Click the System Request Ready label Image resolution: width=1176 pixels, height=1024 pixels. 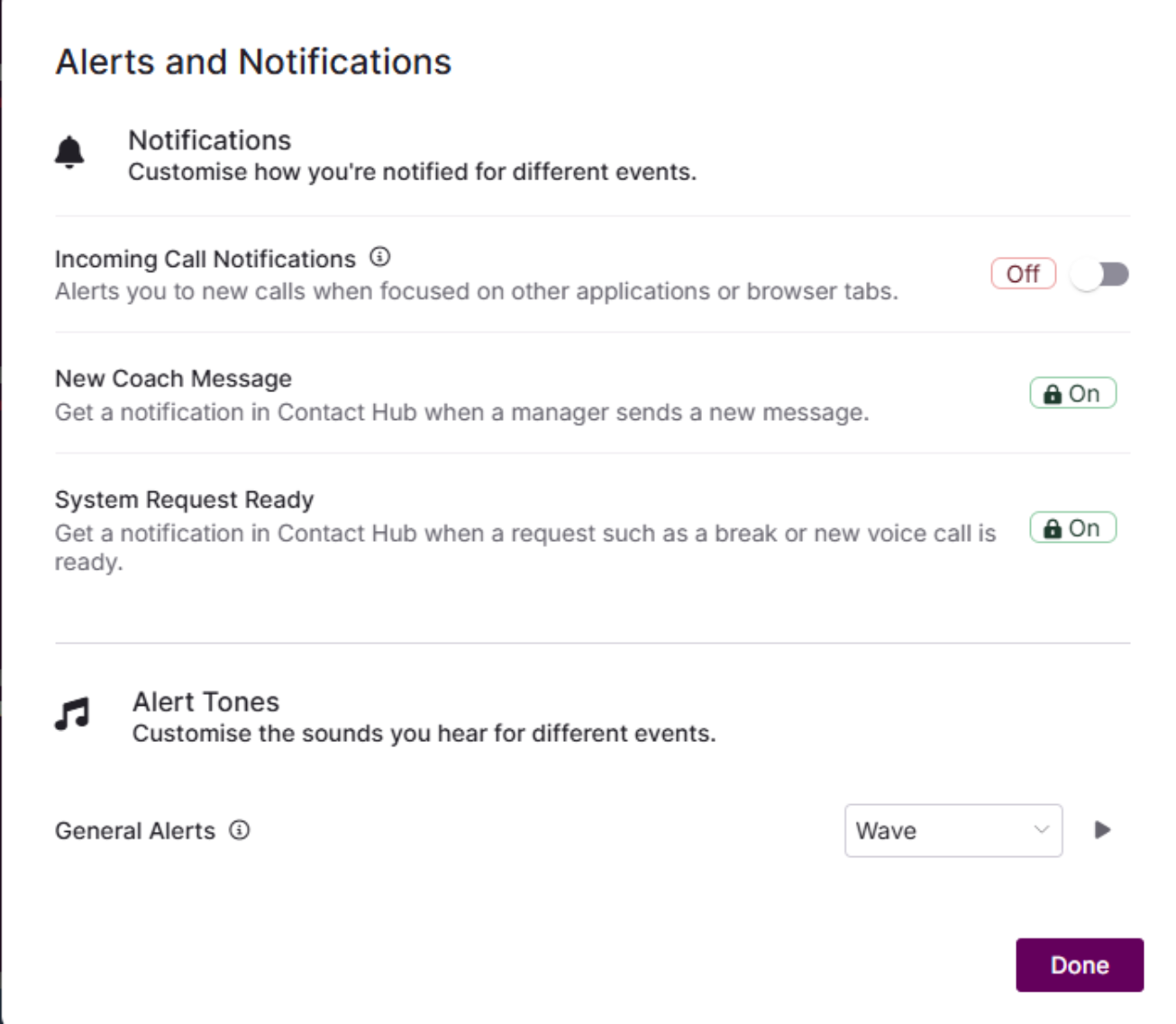tap(185, 499)
